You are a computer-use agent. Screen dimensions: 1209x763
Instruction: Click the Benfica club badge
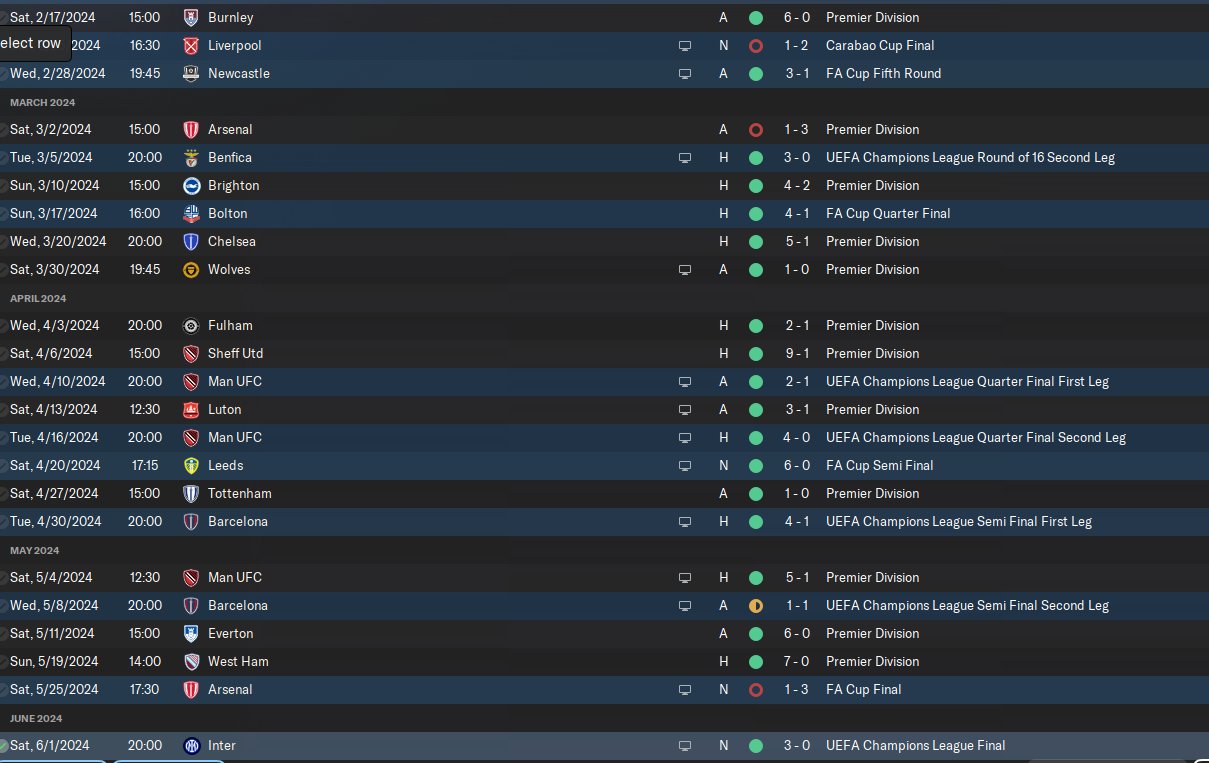coord(191,158)
